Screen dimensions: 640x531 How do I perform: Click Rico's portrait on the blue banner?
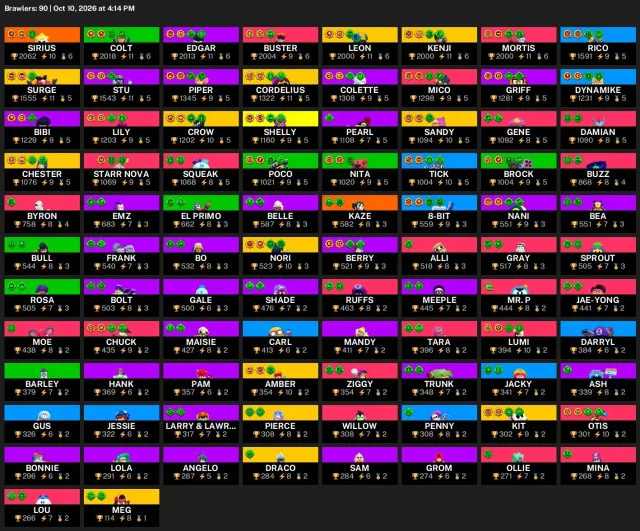point(598,37)
